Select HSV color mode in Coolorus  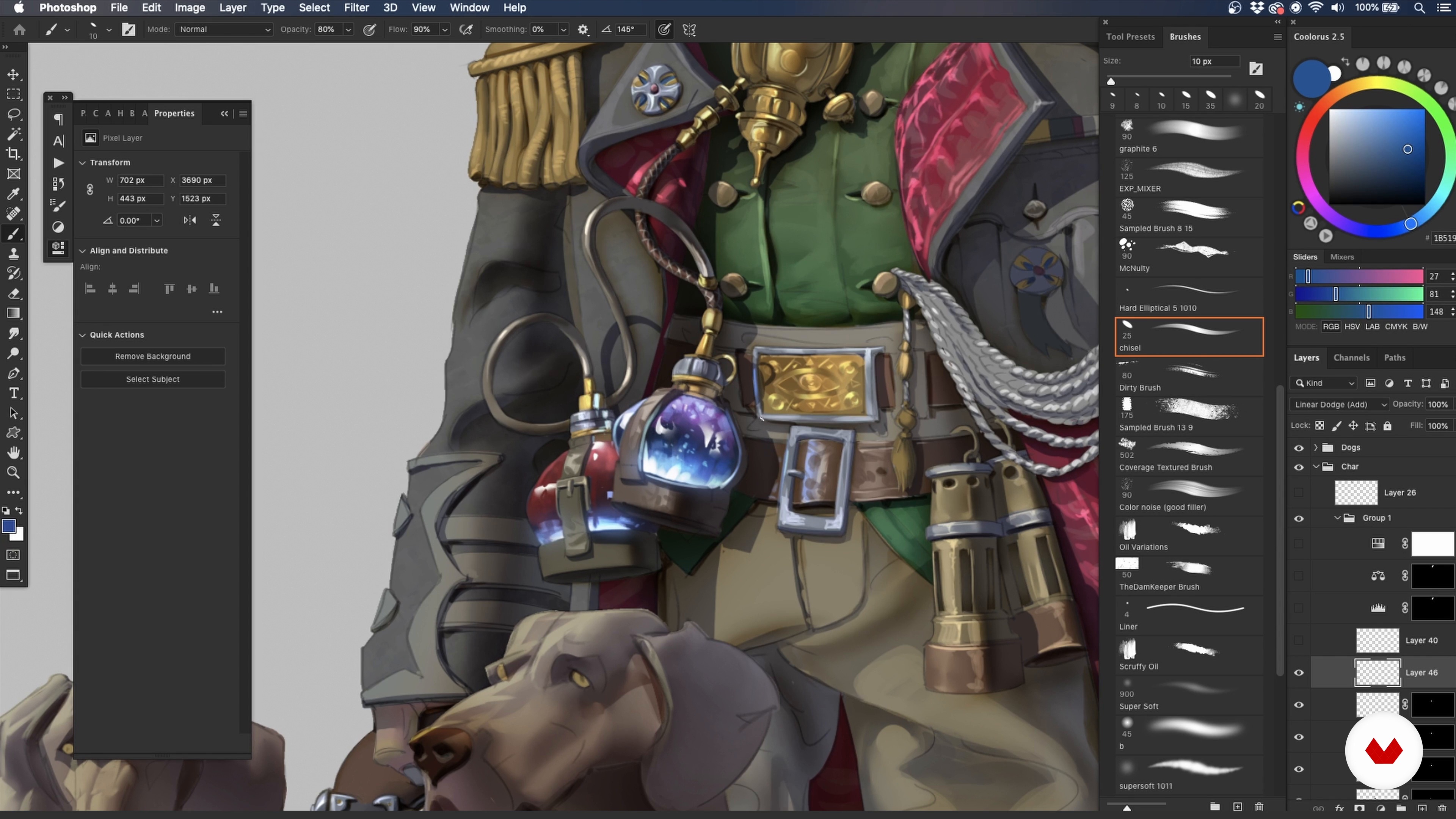pyautogui.click(x=1352, y=327)
